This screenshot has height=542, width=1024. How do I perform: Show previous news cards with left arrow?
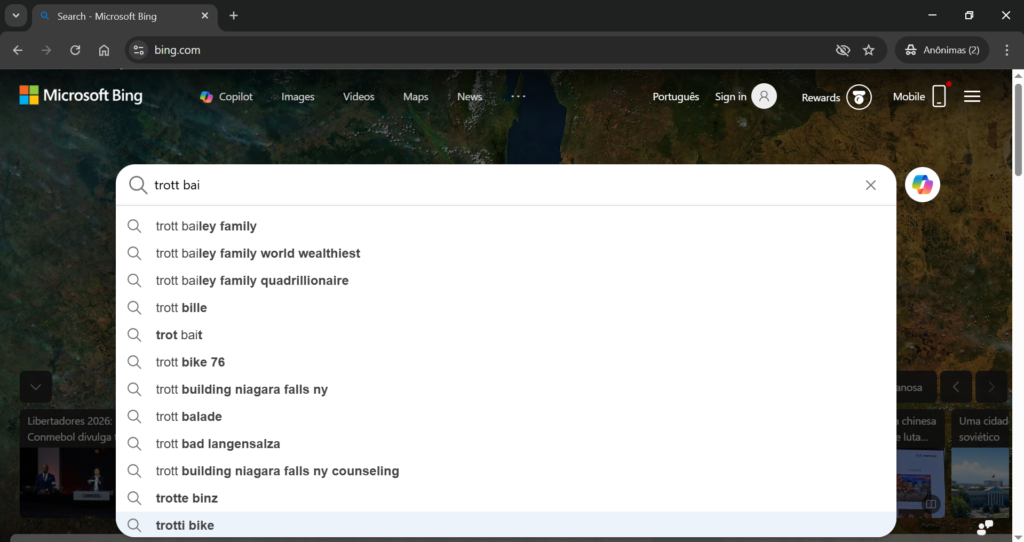955,387
